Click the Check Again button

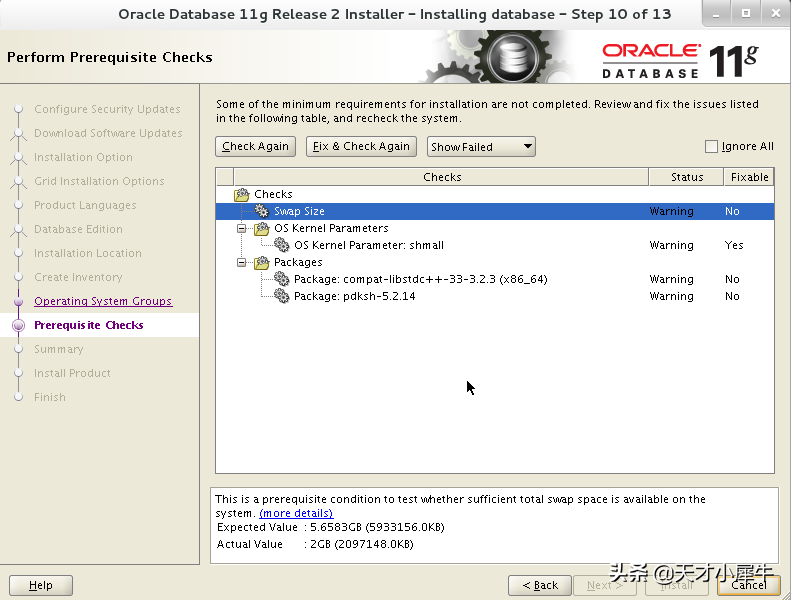pos(255,146)
